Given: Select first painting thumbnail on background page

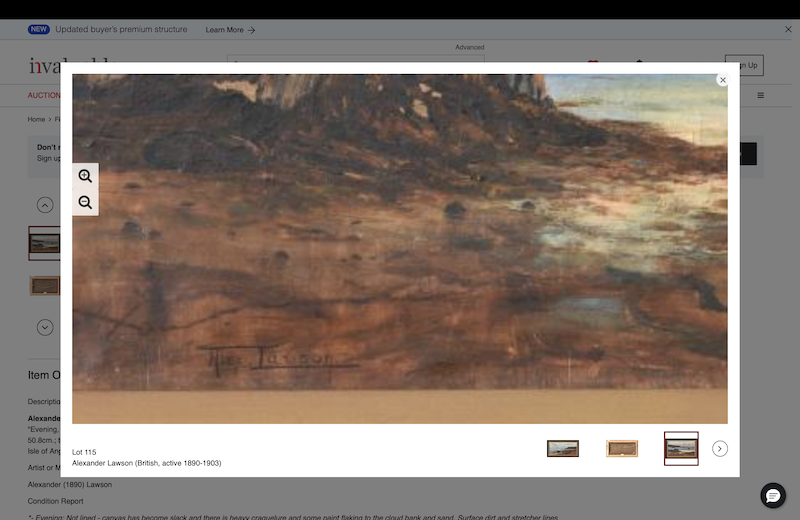Looking at the screenshot, I should pos(44,243).
